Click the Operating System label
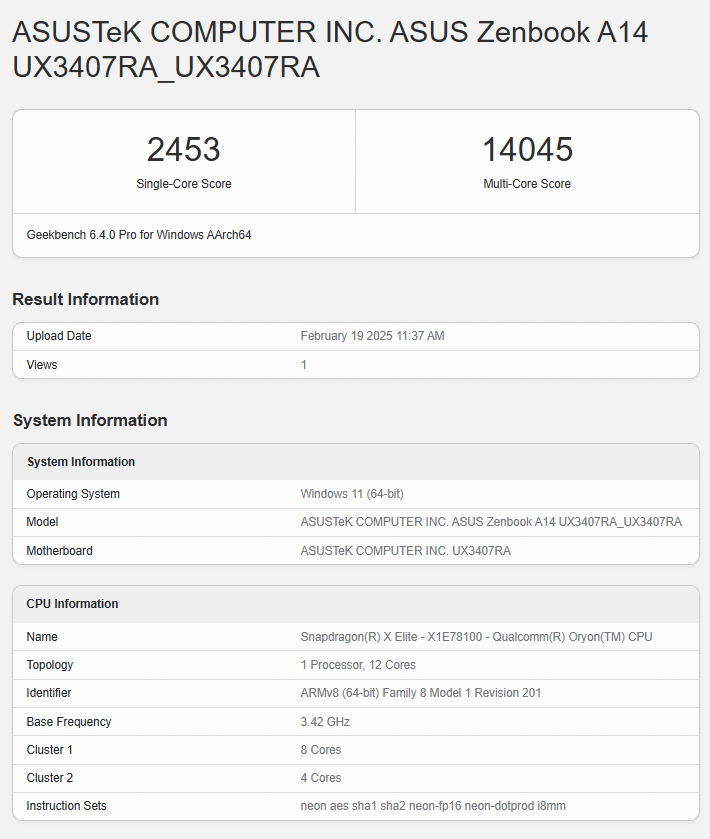The height and width of the screenshot is (839, 710). point(73,494)
